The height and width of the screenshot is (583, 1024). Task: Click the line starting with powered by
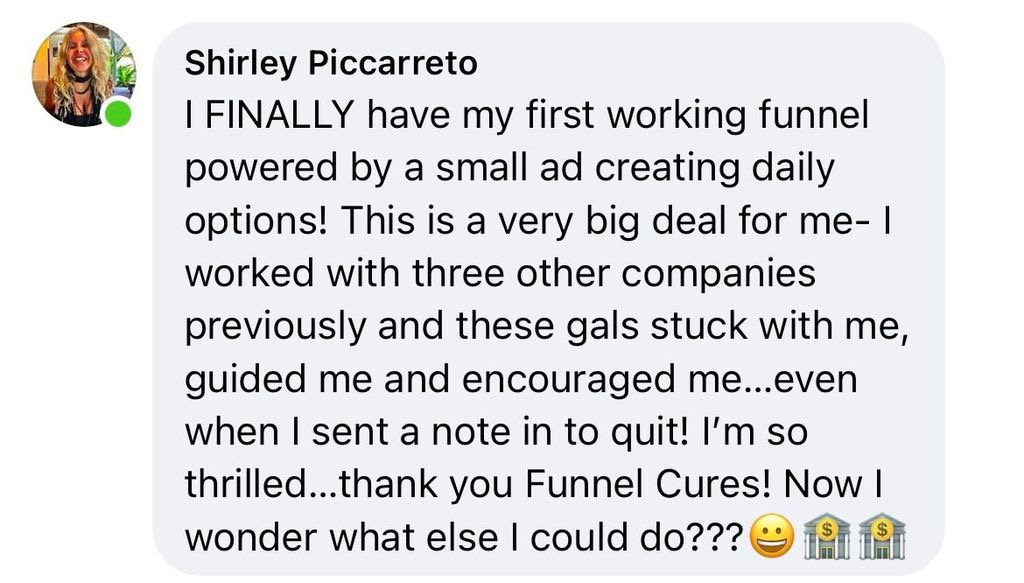pos(509,169)
